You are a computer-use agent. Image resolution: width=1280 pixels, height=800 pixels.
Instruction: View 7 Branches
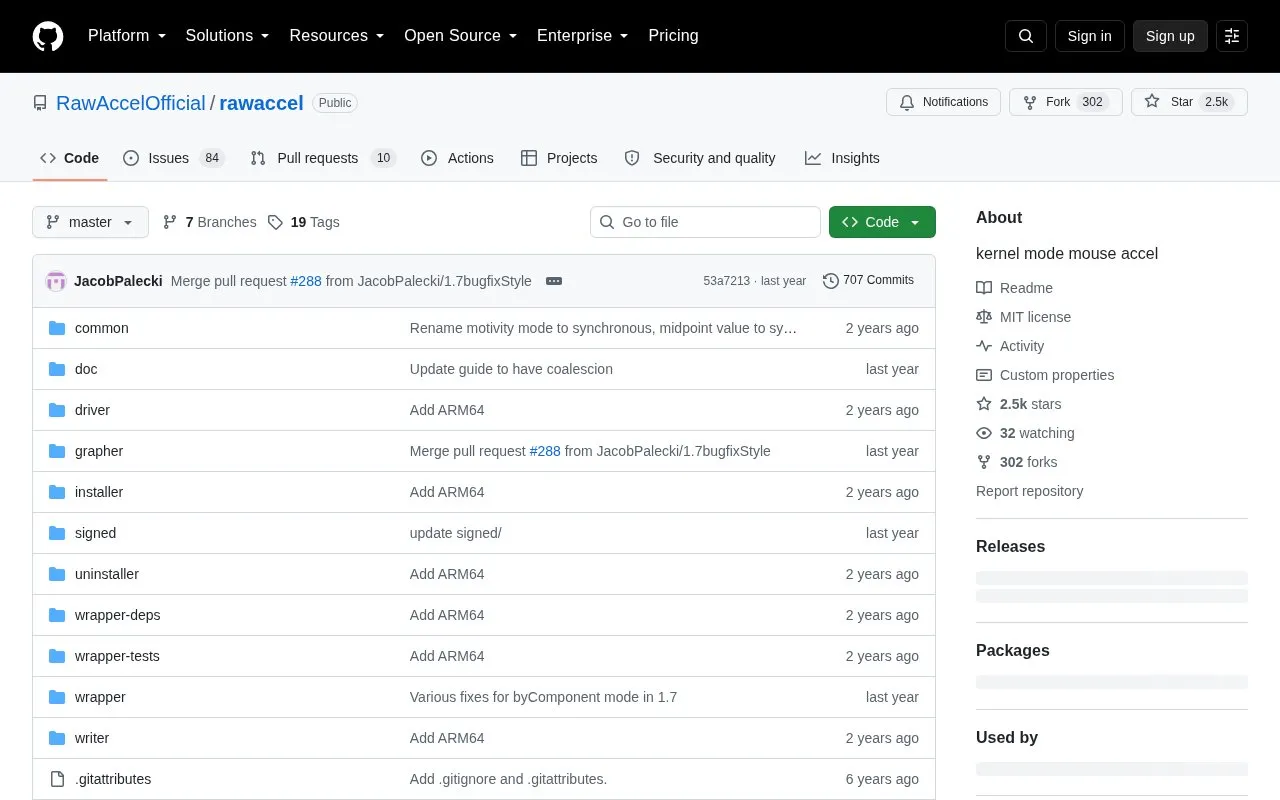coord(209,222)
